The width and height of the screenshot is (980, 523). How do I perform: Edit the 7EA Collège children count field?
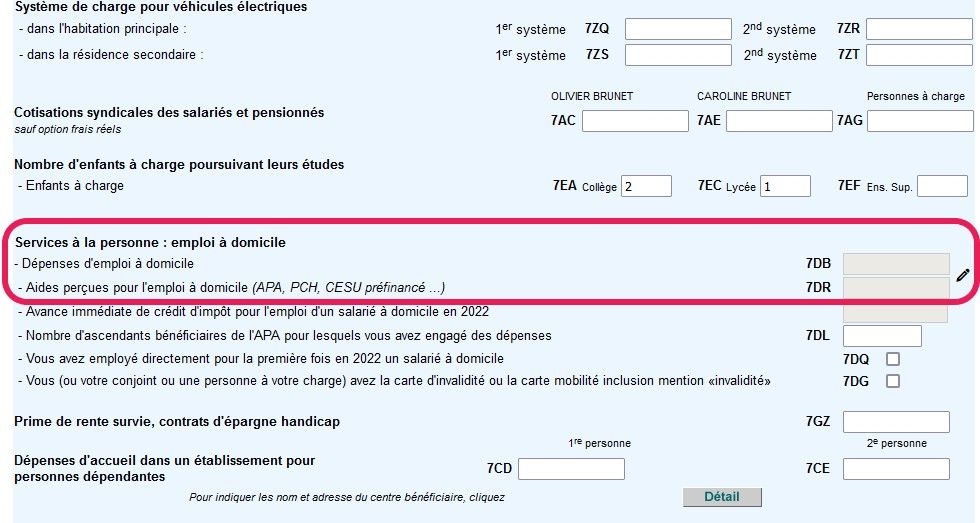(646, 186)
